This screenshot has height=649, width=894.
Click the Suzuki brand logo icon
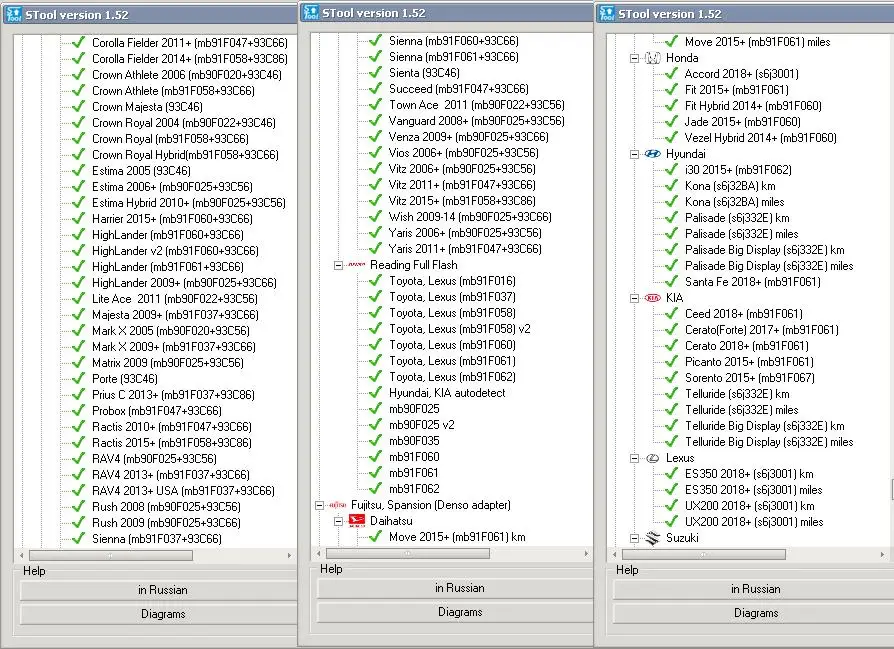click(653, 538)
